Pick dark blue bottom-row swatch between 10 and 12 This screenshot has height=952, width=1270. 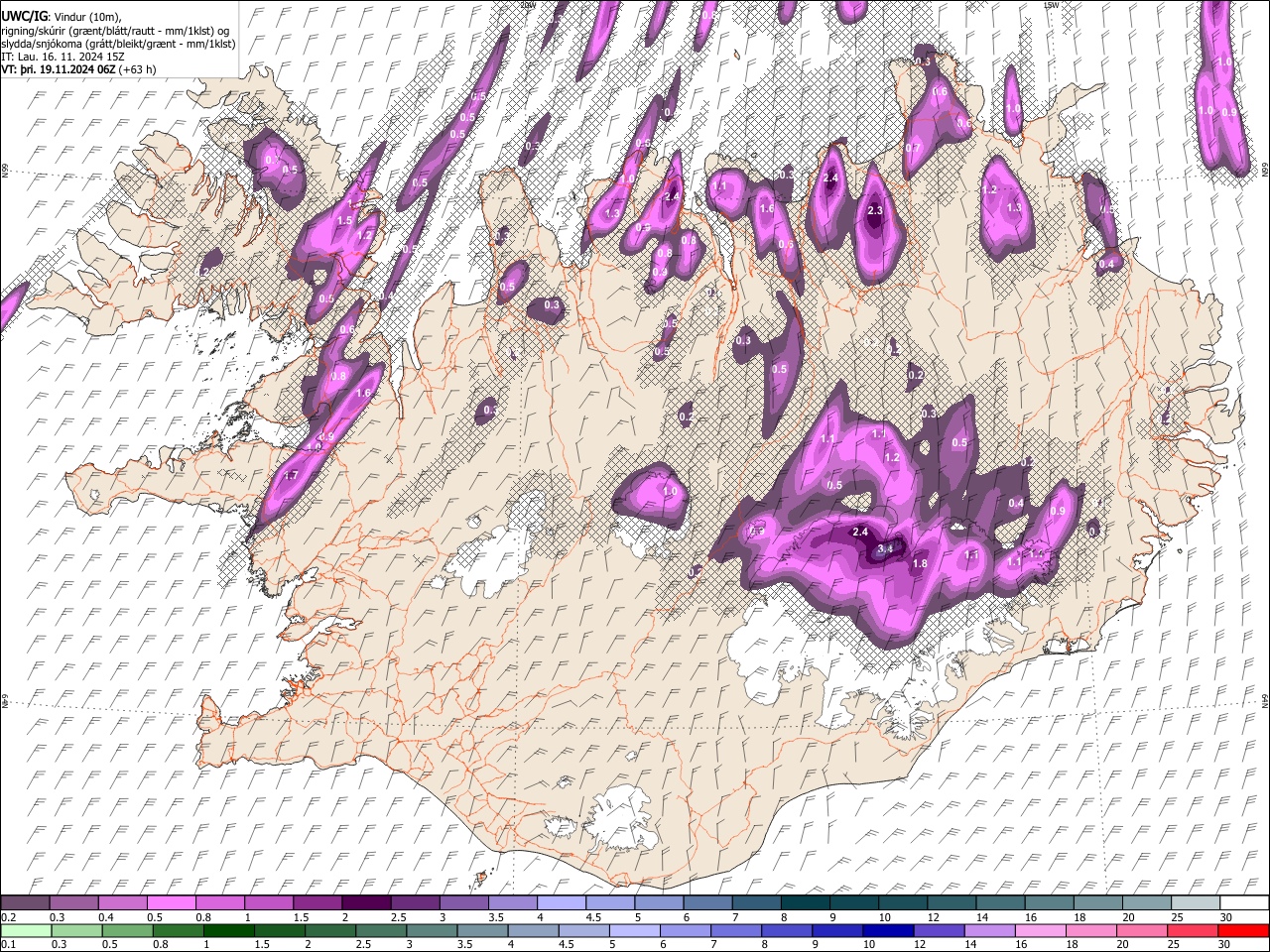pos(889,930)
